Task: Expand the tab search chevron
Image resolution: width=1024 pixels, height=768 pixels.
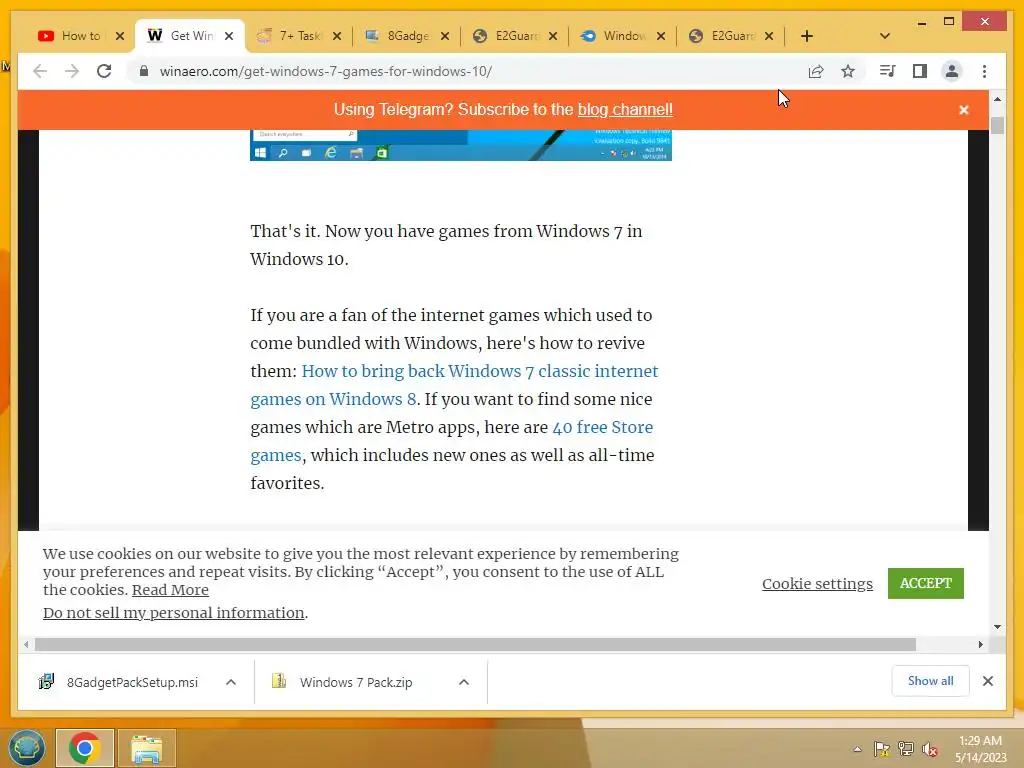Action: pos(885,36)
